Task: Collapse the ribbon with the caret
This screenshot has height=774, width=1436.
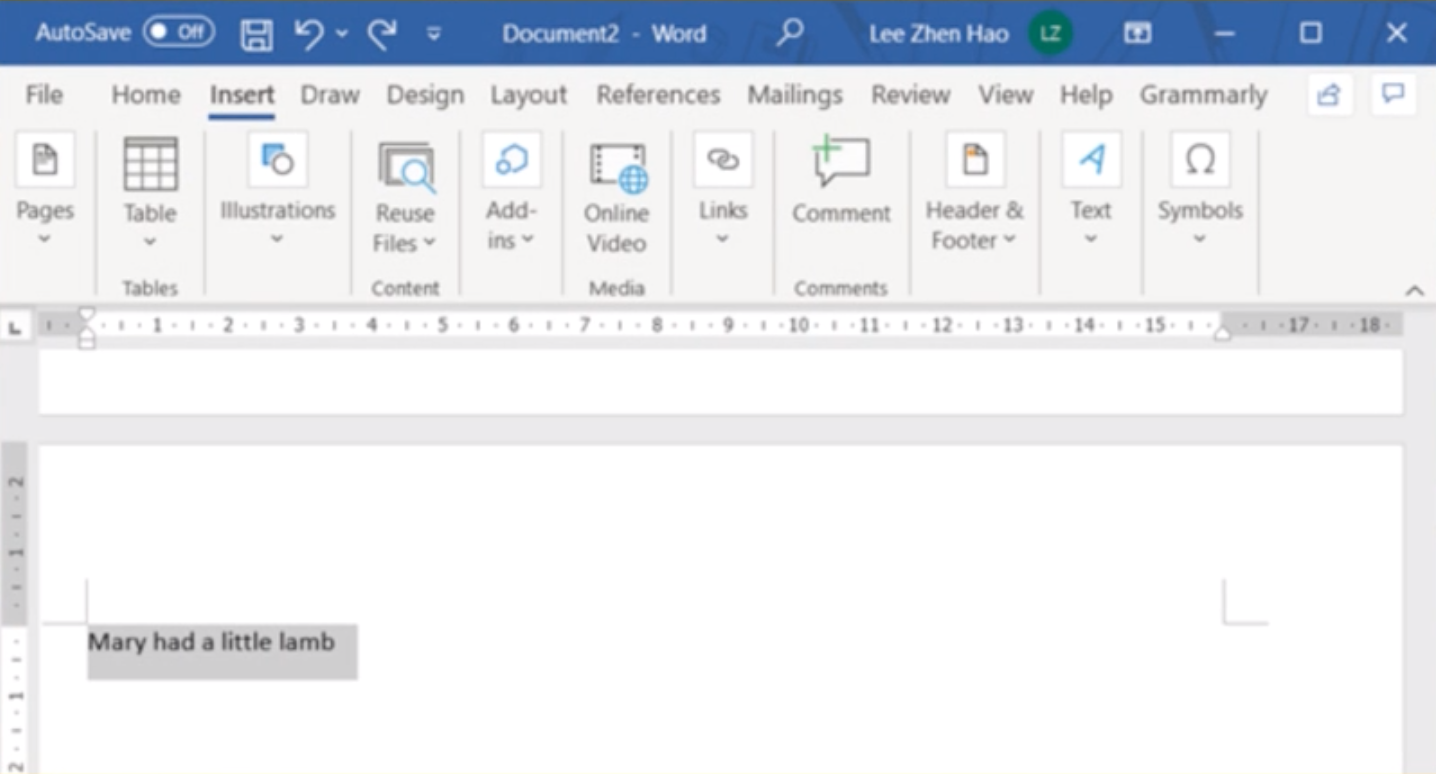Action: coord(1414,291)
